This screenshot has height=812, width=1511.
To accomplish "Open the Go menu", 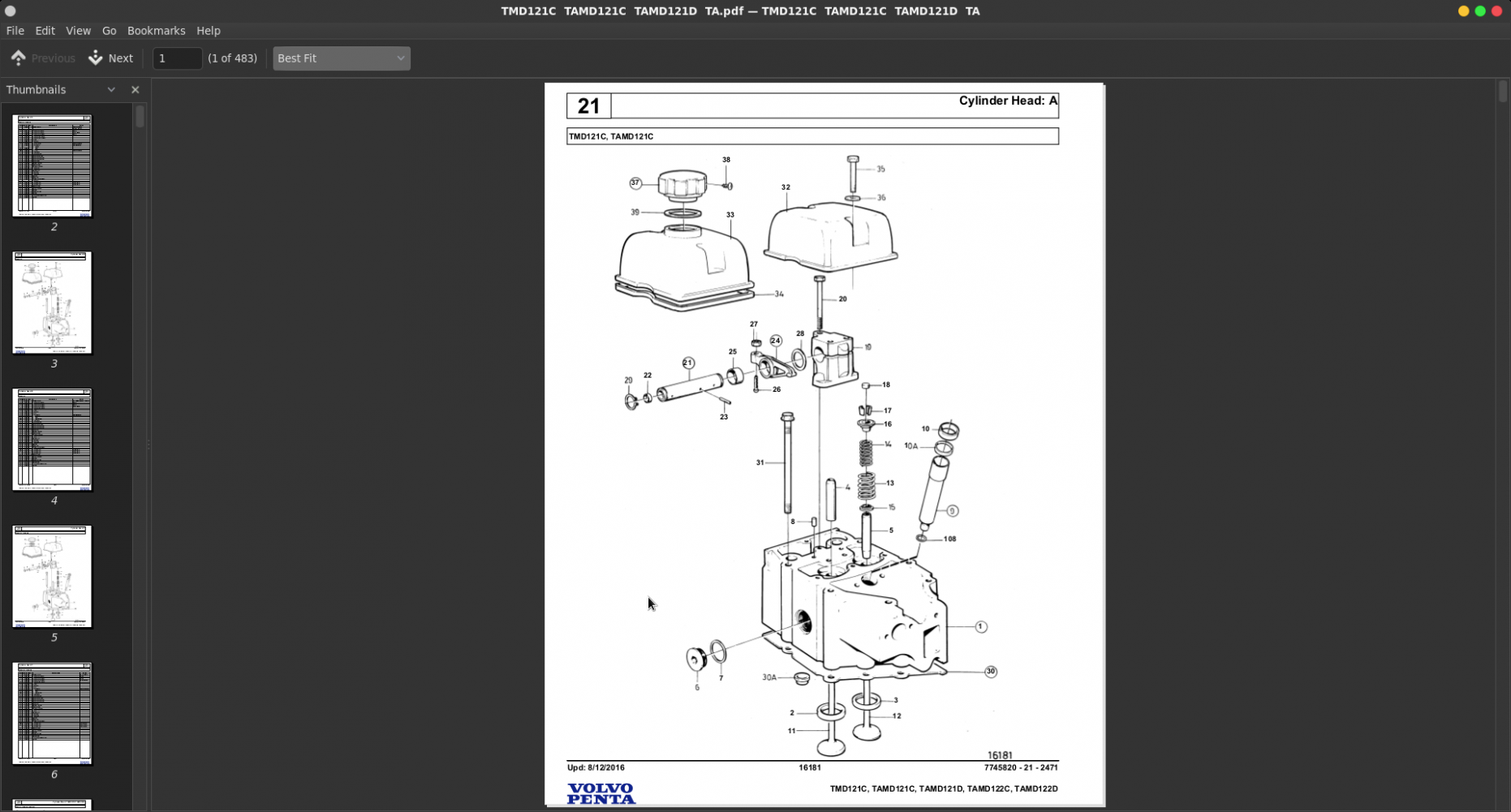I will tap(109, 30).
